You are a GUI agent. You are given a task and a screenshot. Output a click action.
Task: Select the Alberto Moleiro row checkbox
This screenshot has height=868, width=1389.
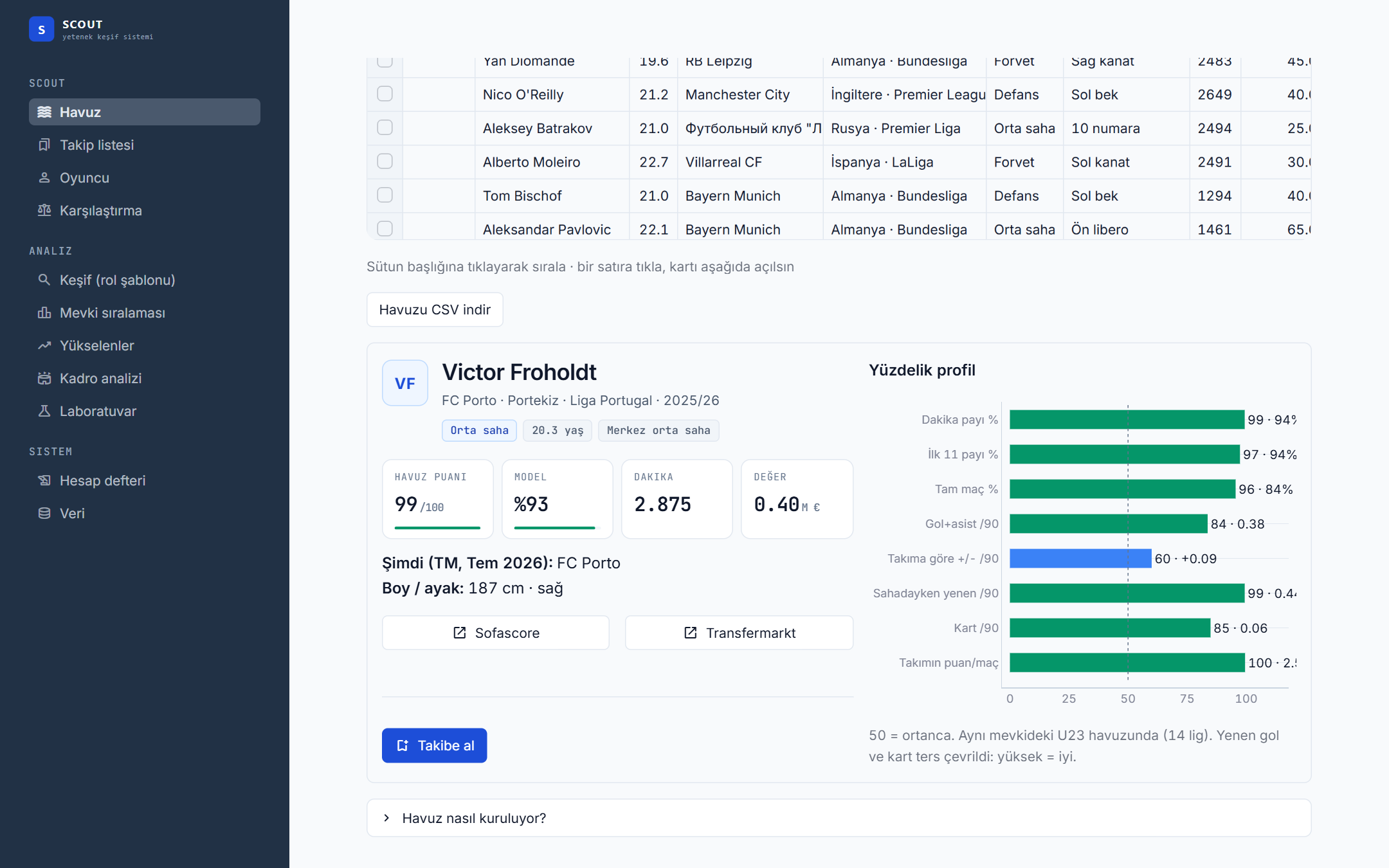pyautogui.click(x=385, y=161)
